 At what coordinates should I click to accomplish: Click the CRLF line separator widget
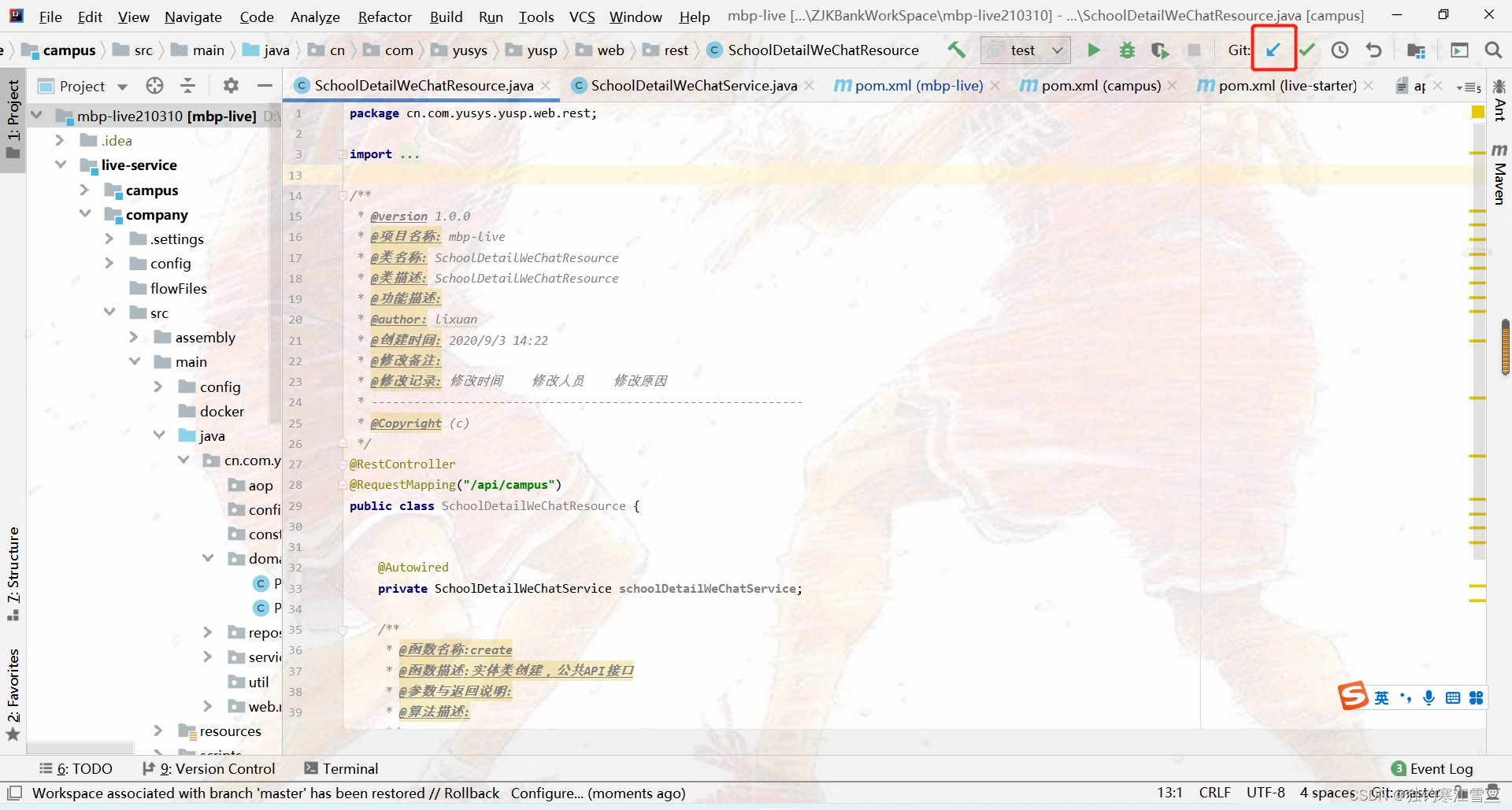click(1214, 793)
